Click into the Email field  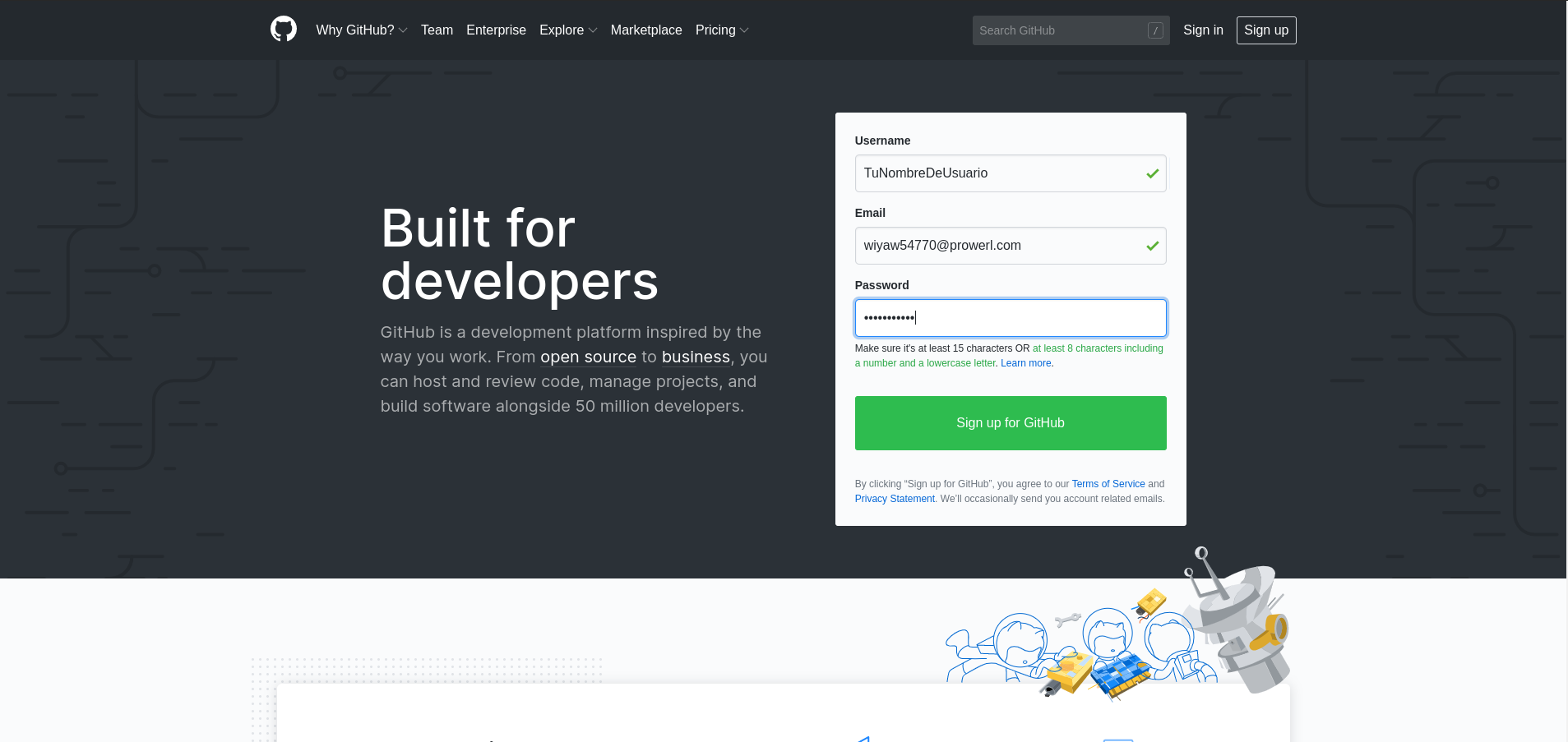coord(1011,246)
